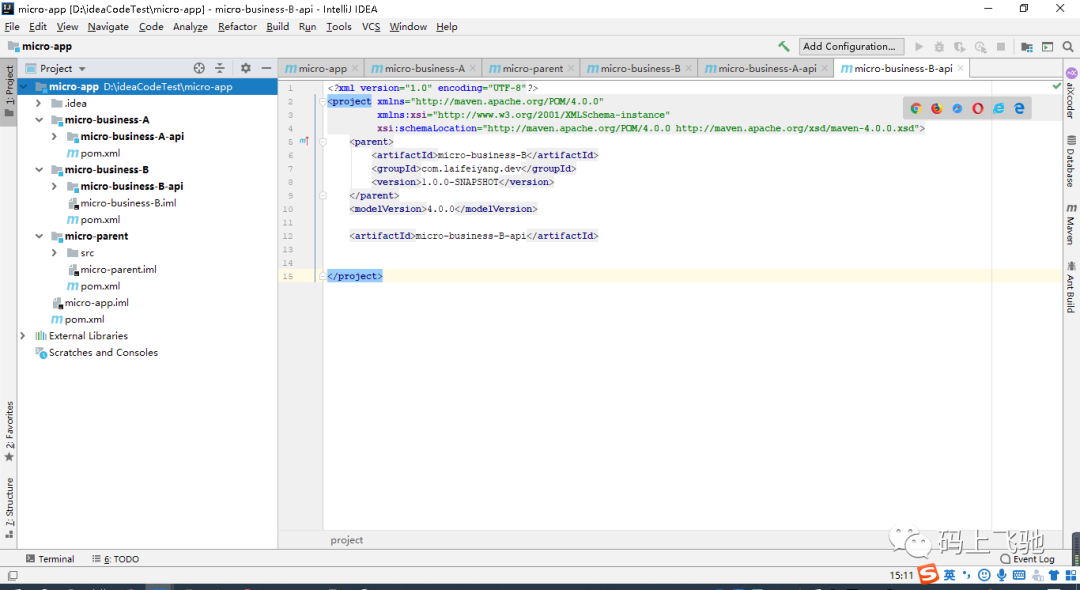Click the Search Everywhere magnifier icon
This screenshot has height=590, width=1080.
(x=1068, y=47)
